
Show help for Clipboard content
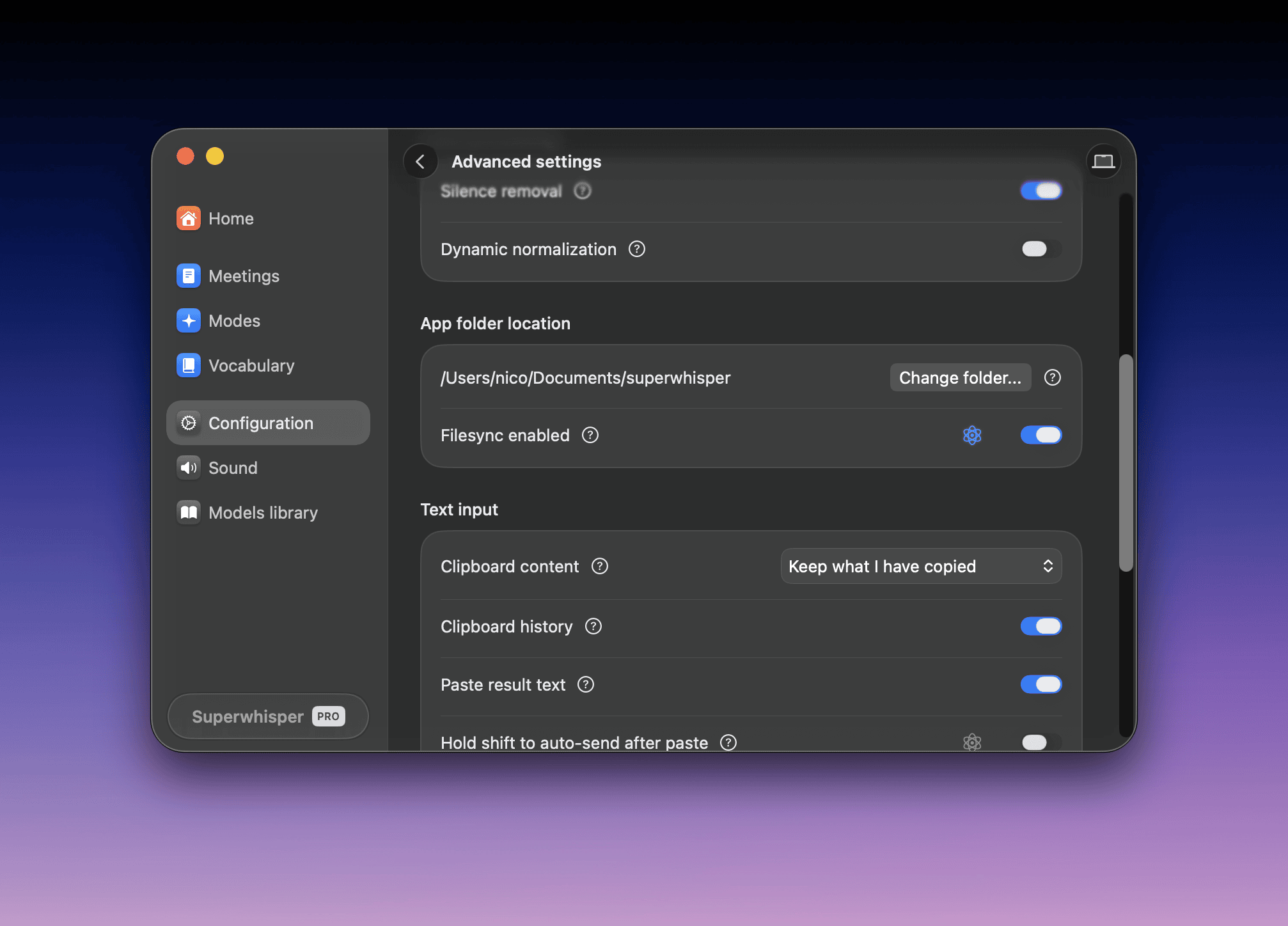tap(599, 566)
